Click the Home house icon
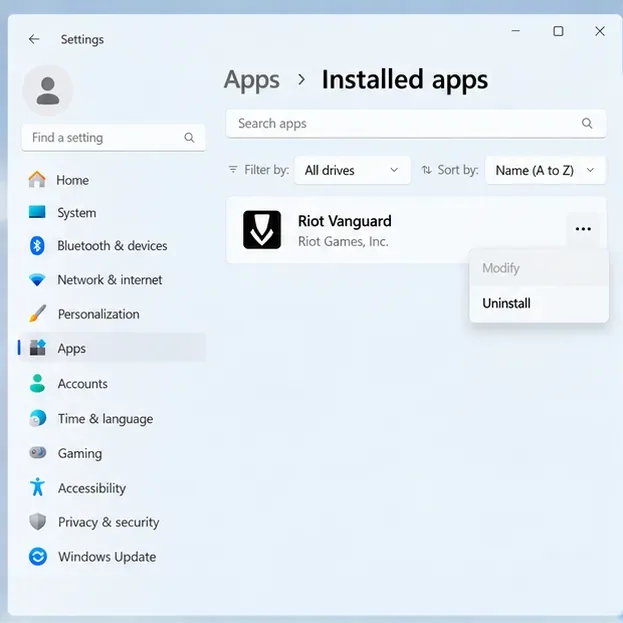This screenshot has height=623, width=623. (37, 180)
